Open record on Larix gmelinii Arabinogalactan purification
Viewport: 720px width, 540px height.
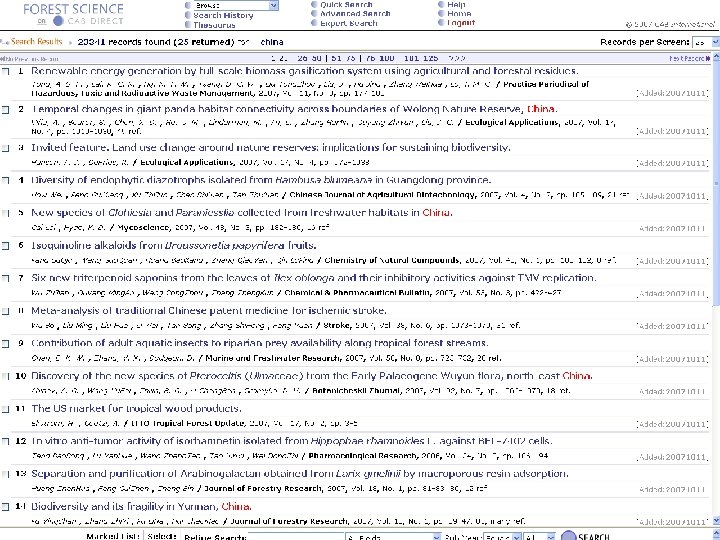pos(299,474)
